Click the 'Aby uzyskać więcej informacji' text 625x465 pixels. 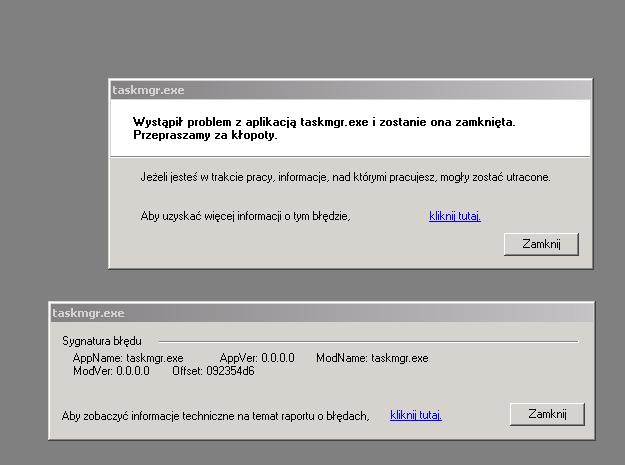pos(245,216)
